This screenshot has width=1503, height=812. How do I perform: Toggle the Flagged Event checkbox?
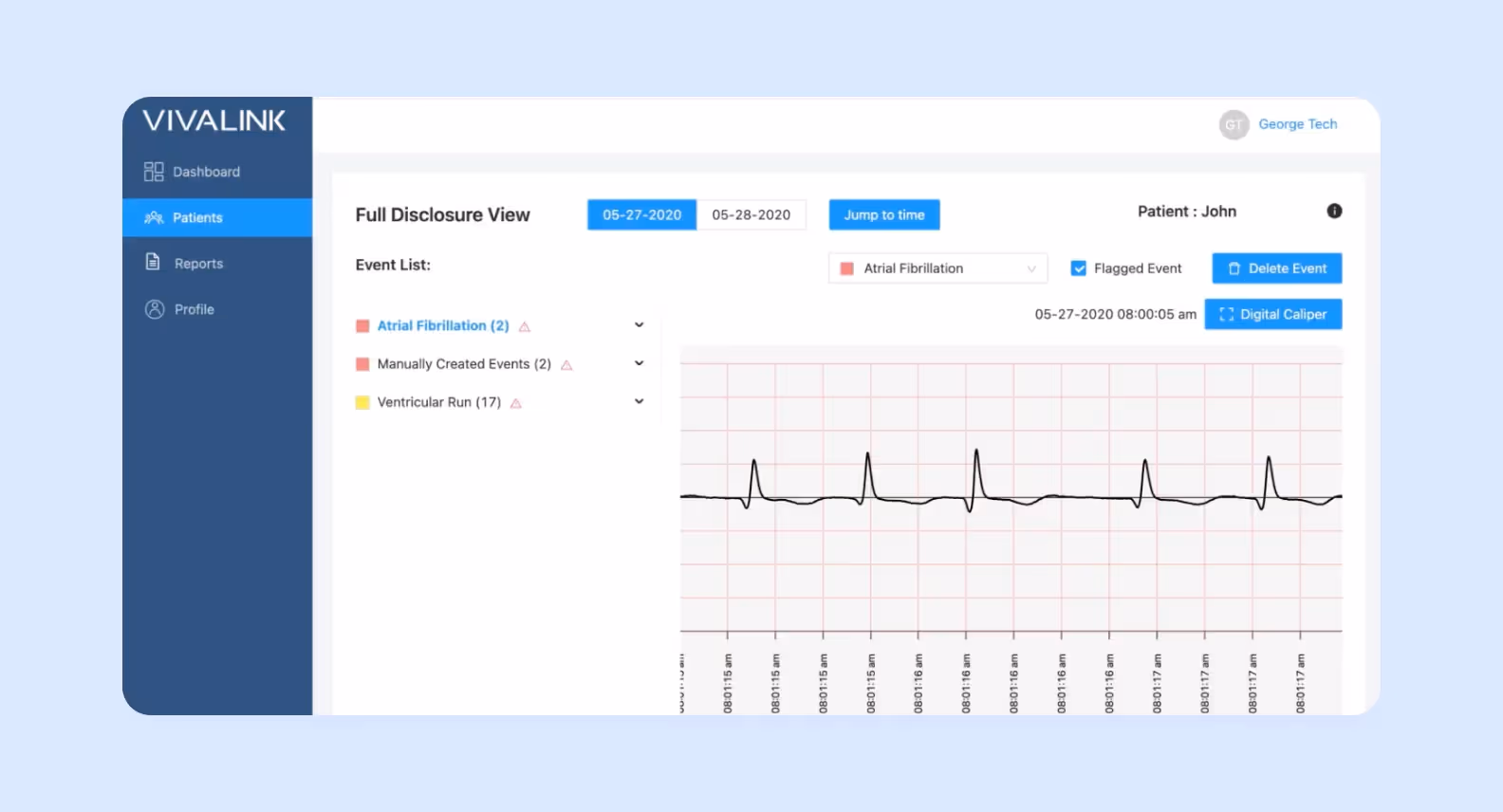1078,268
